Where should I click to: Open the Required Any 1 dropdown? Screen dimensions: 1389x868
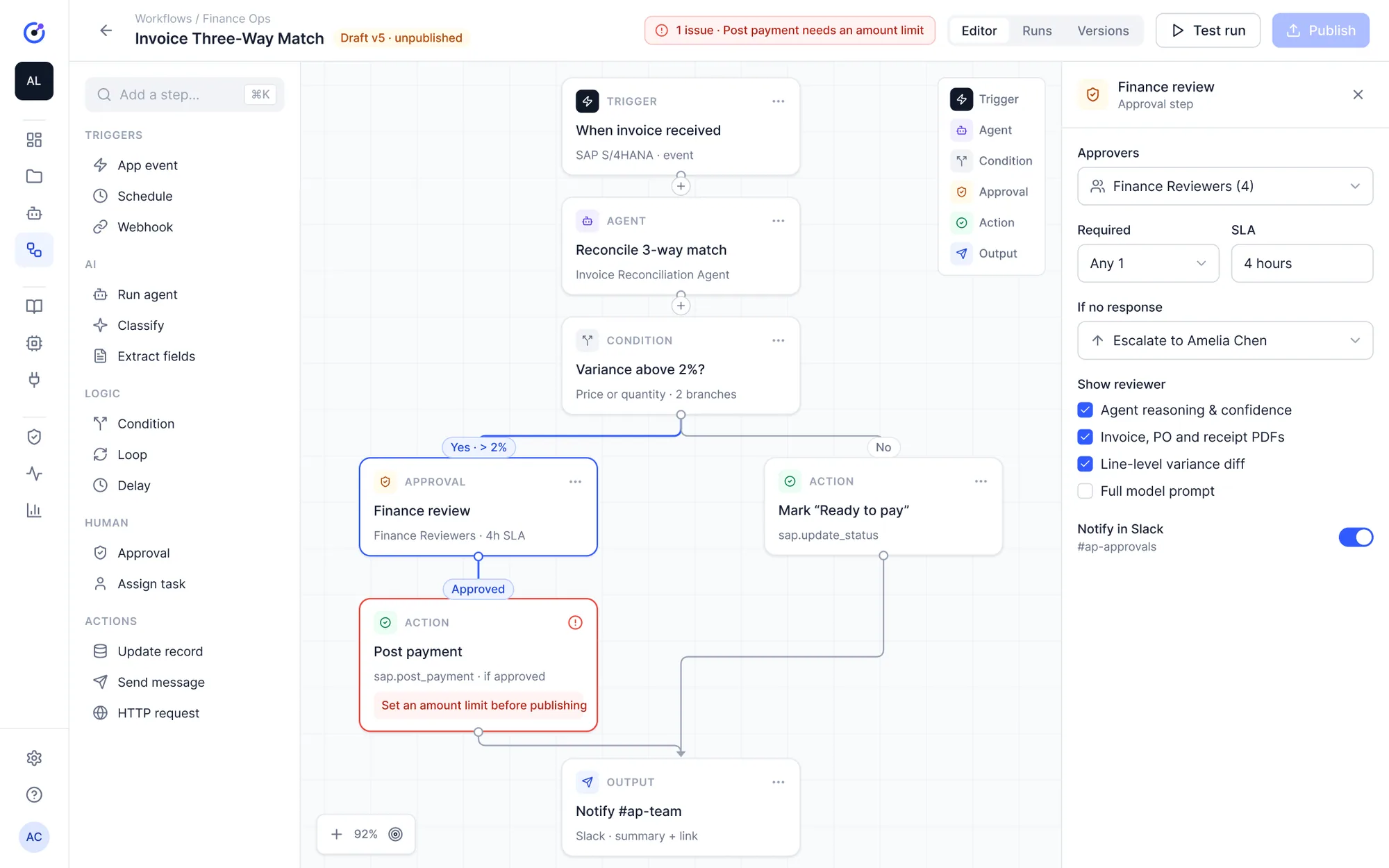click(x=1148, y=263)
